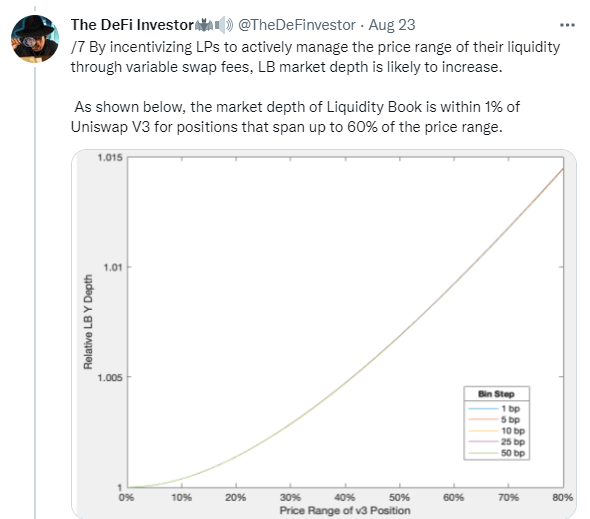Click The DeFi Investor profile avatar

pyautogui.click(x=35, y=39)
